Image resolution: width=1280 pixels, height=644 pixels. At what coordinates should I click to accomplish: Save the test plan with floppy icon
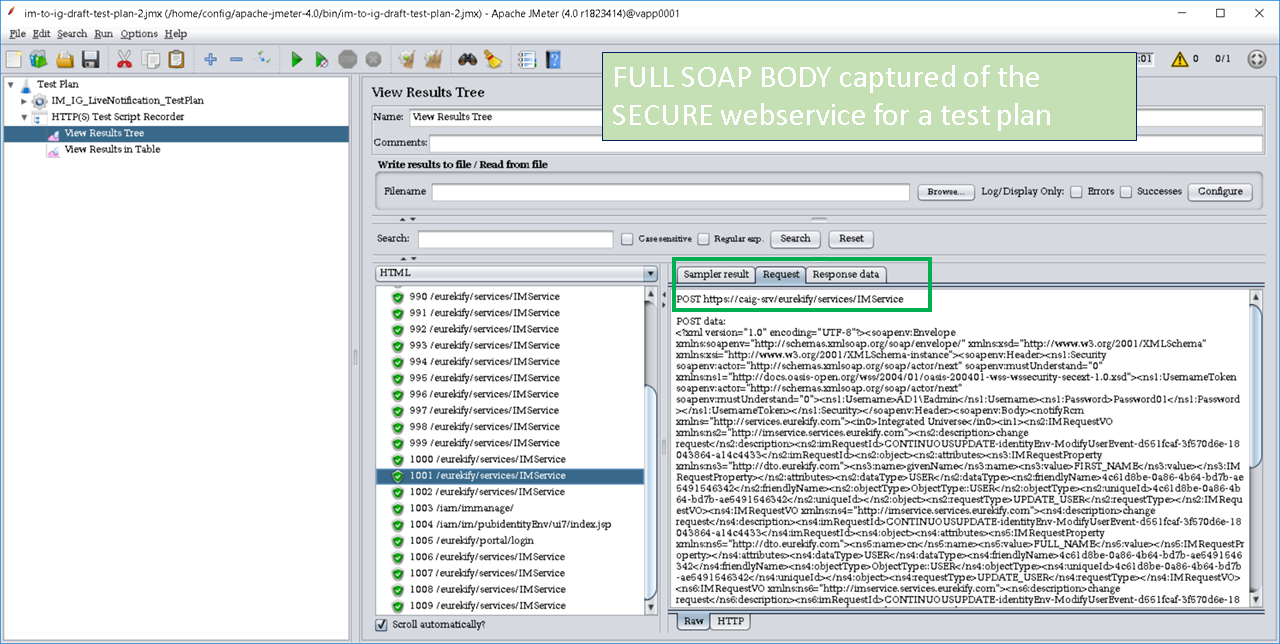pyautogui.click(x=90, y=60)
